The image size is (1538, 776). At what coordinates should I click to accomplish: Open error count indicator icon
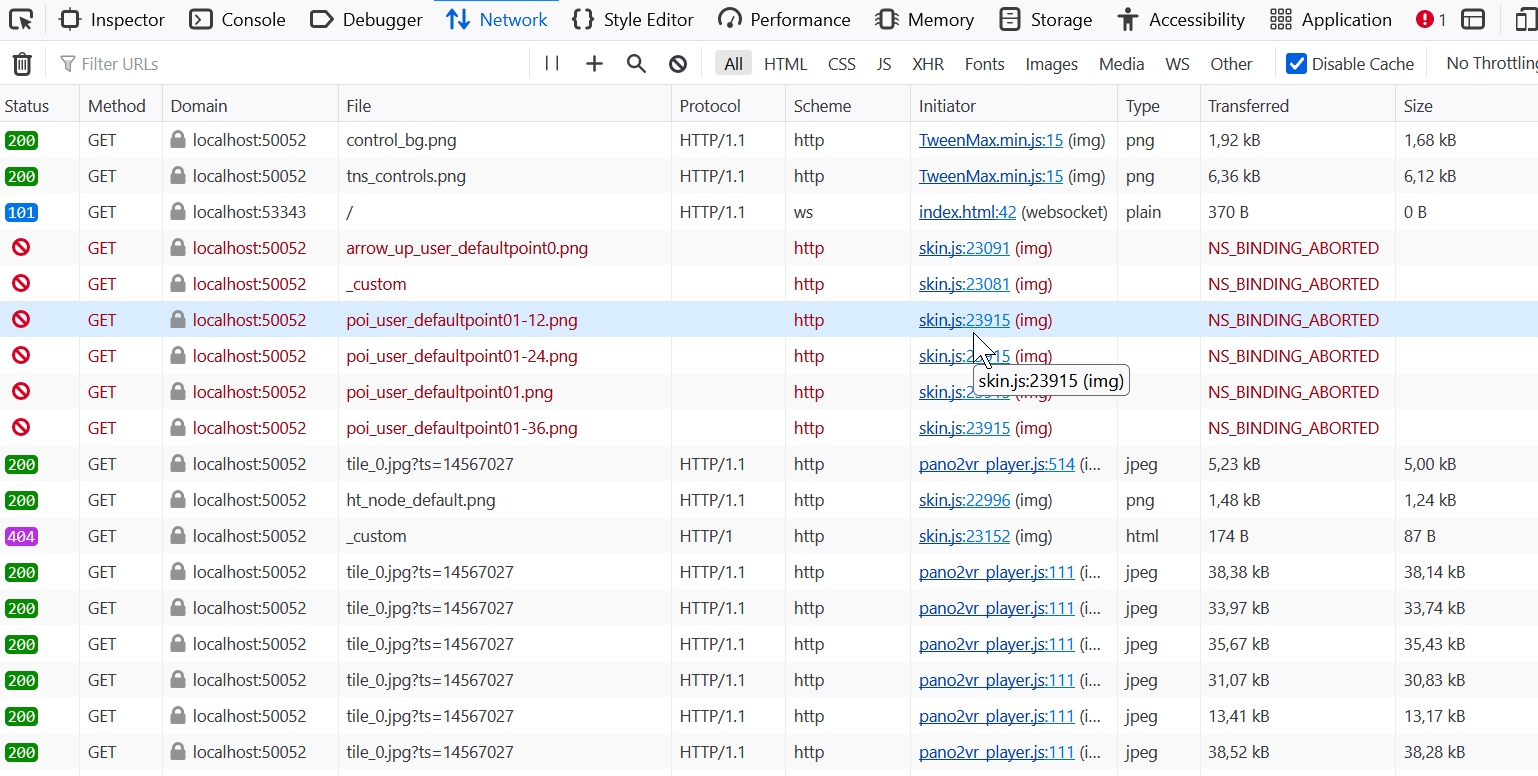point(1431,19)
